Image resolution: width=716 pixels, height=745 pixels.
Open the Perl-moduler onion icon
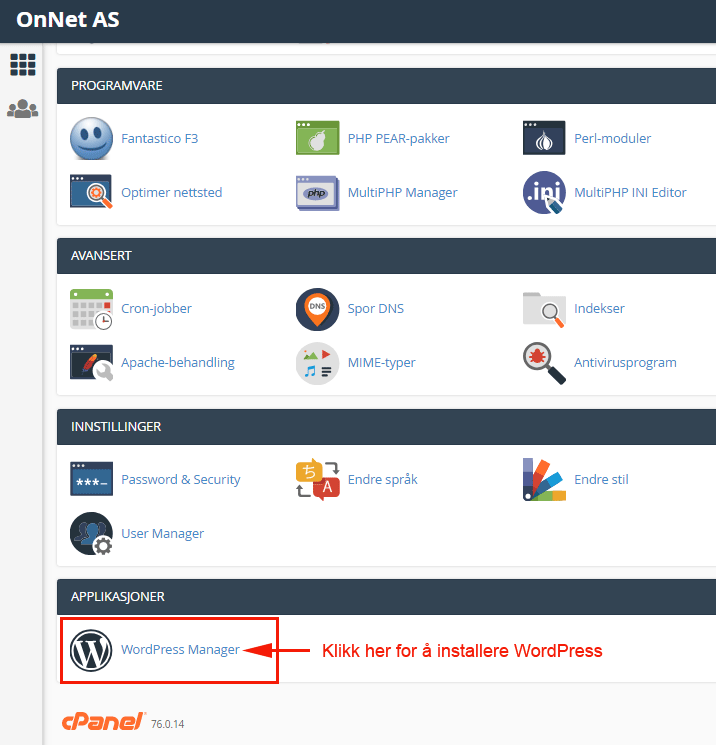point(544,138)
